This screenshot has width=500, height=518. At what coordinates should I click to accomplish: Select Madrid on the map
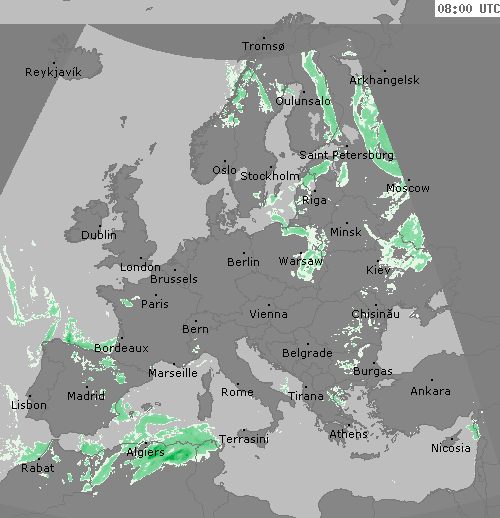pos(86,396)
